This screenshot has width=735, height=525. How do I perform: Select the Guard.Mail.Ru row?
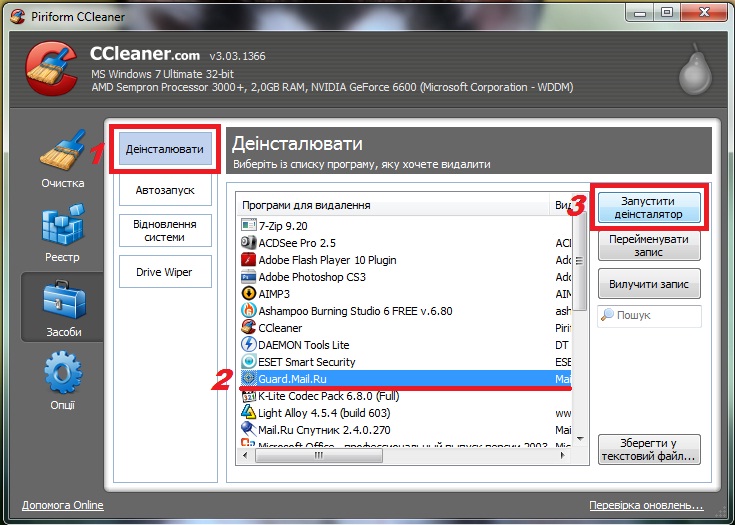click(x=405, y=378)
